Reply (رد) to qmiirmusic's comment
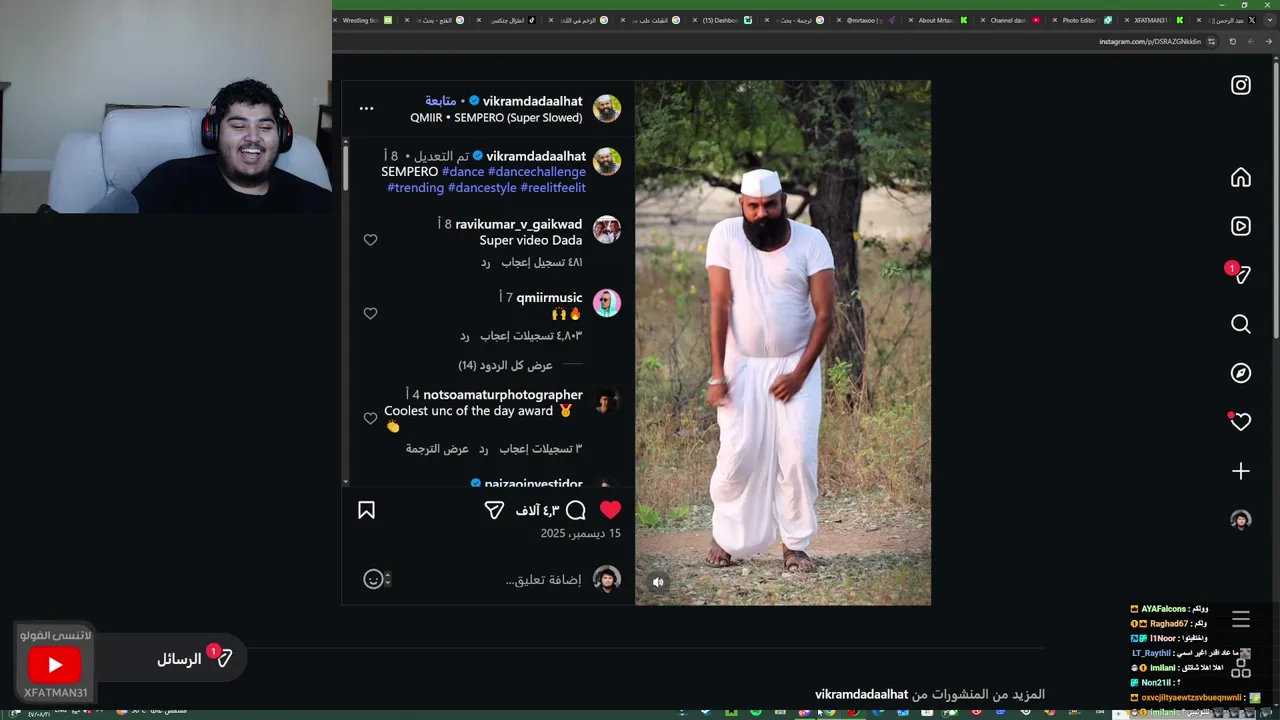Viewport: 1280px width, 720px height. [465, 336]
